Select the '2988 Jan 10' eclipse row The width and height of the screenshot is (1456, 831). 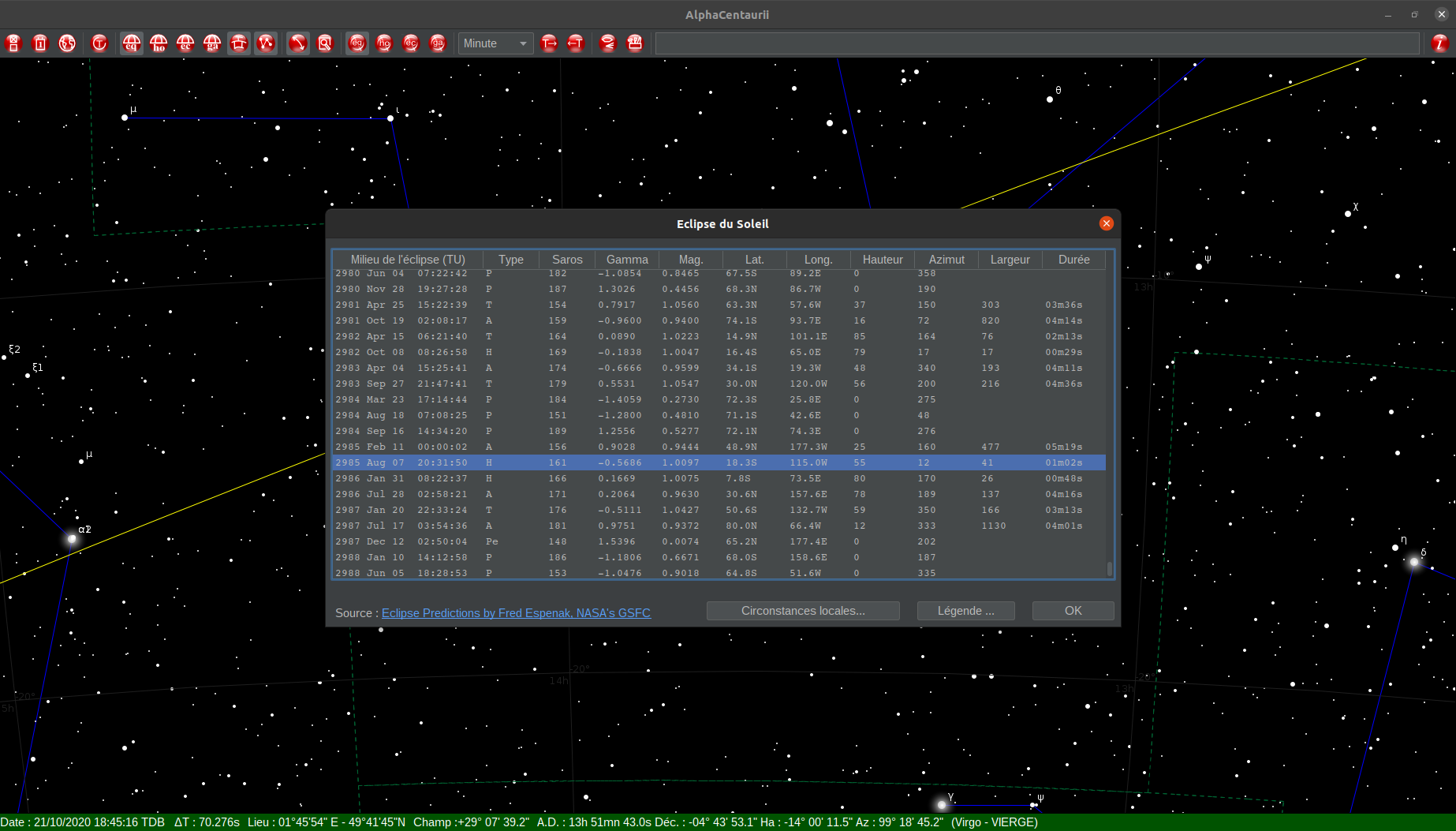719,557
